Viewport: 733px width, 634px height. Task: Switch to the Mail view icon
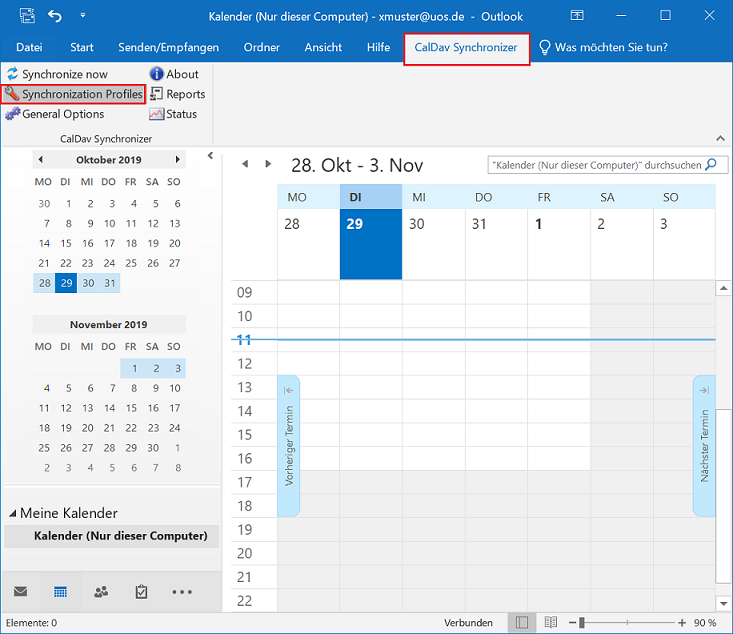pos(20,591)
